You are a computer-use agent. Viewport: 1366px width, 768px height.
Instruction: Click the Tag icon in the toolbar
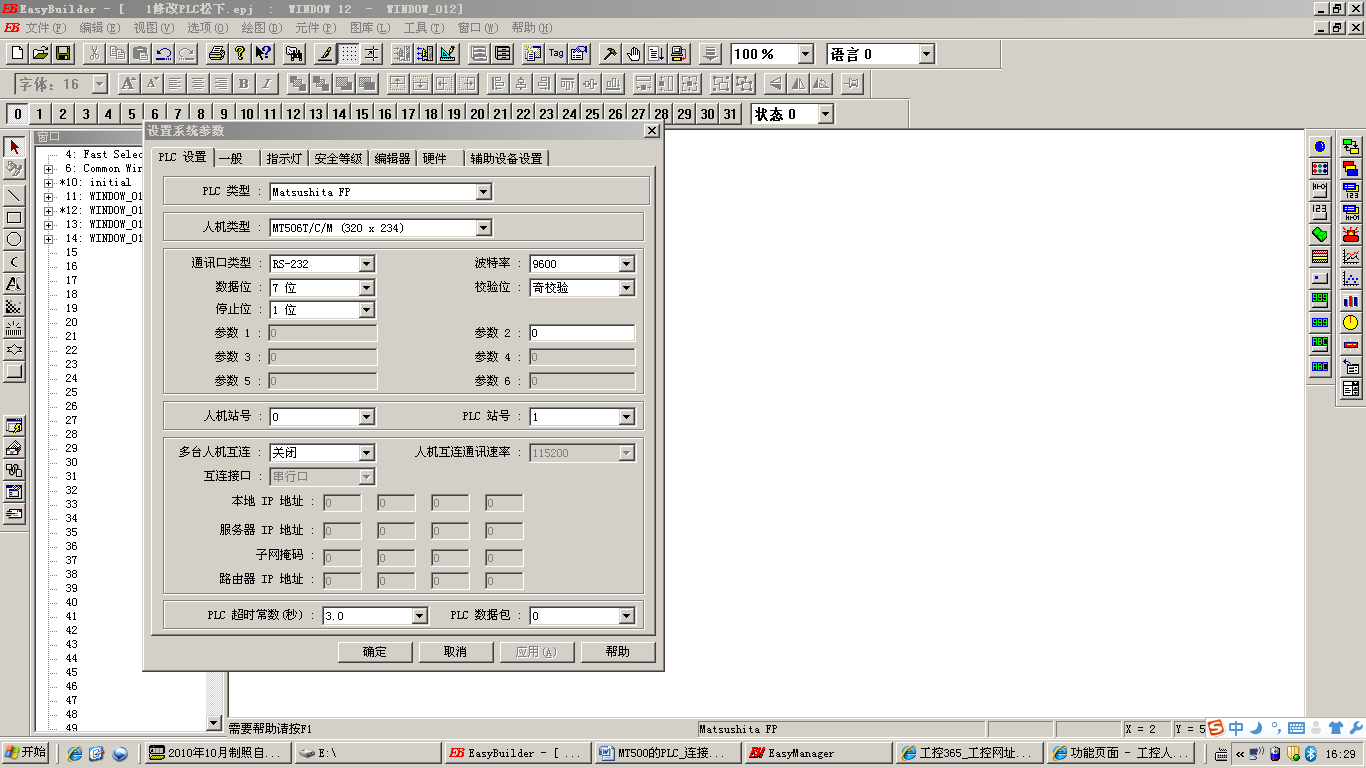pyautogui.click(x=556, y=54)
